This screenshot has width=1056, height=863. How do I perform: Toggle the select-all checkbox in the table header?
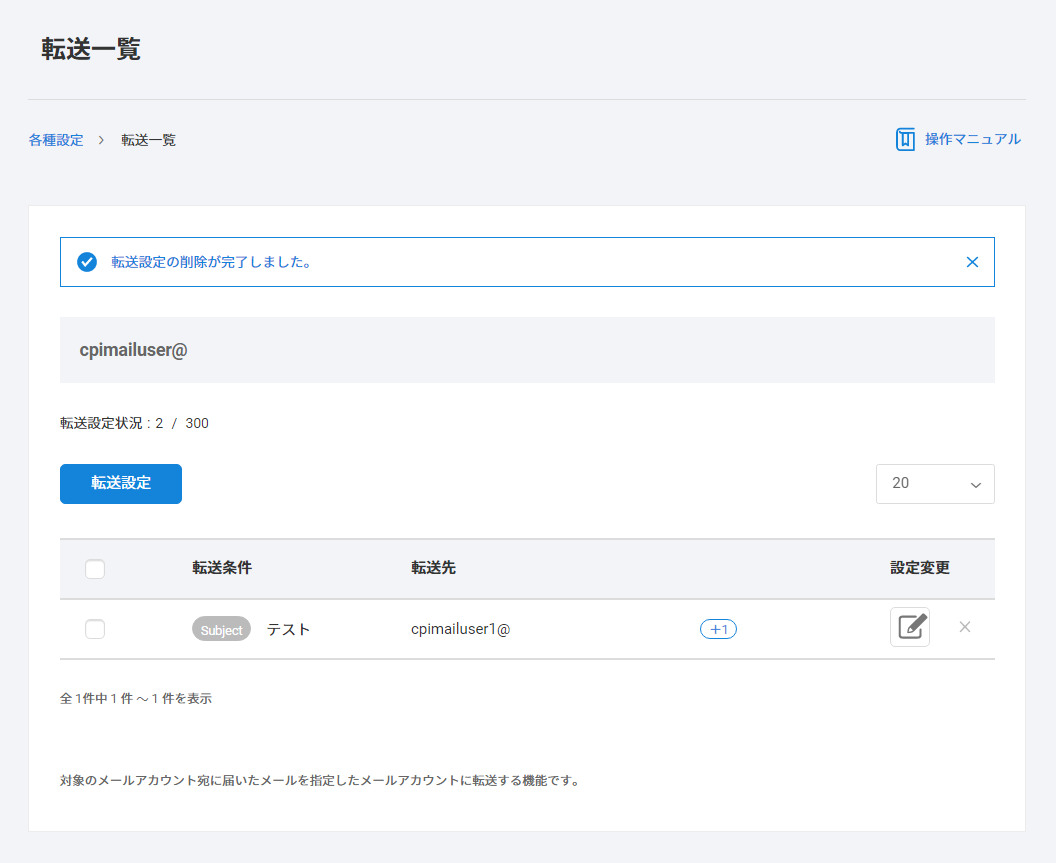click(95, 569)
